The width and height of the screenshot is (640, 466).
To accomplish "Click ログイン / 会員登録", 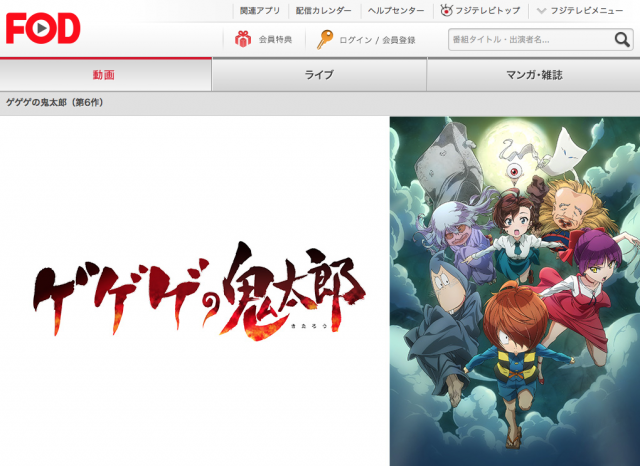I will [x=377, y=40].
